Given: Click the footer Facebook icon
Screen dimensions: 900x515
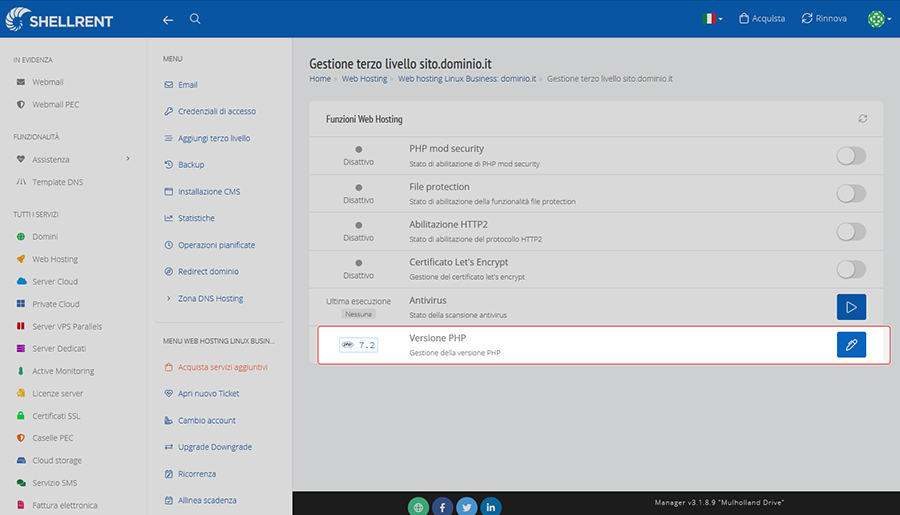Looking at the screenshot, I should (x=443, y=507).
